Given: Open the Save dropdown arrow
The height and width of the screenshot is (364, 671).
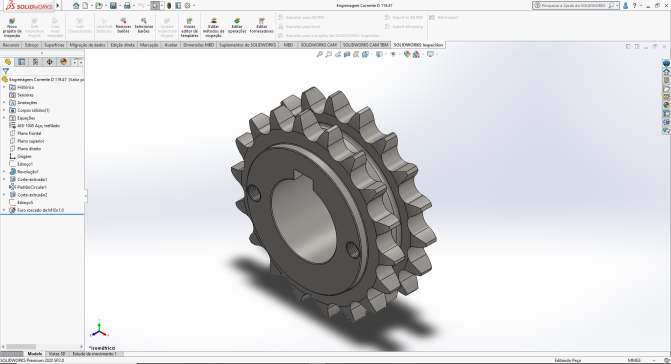Looking at the screenshot, I should 119,6.
